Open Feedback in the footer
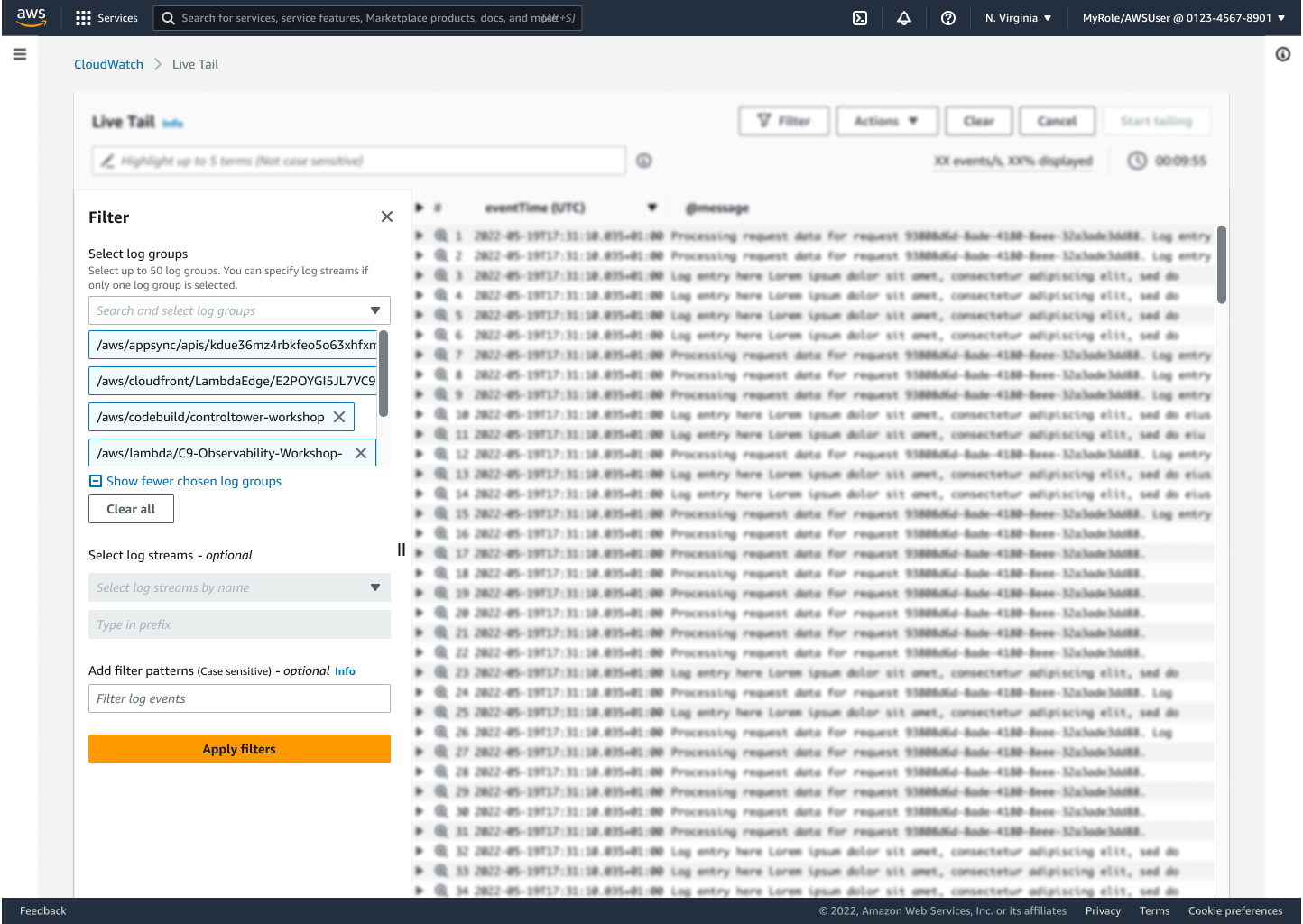This screenshot has width=1303, height=924. (43, 911)
